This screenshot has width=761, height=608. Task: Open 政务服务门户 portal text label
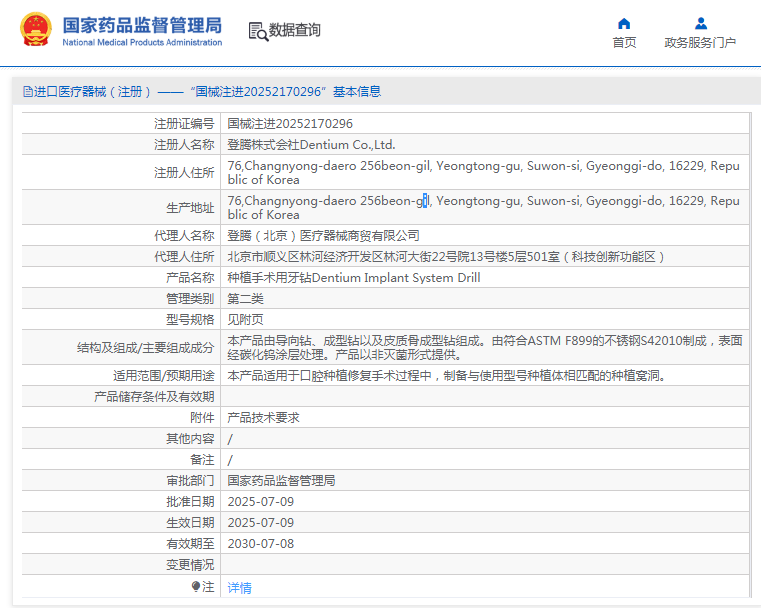coord(700,43)
